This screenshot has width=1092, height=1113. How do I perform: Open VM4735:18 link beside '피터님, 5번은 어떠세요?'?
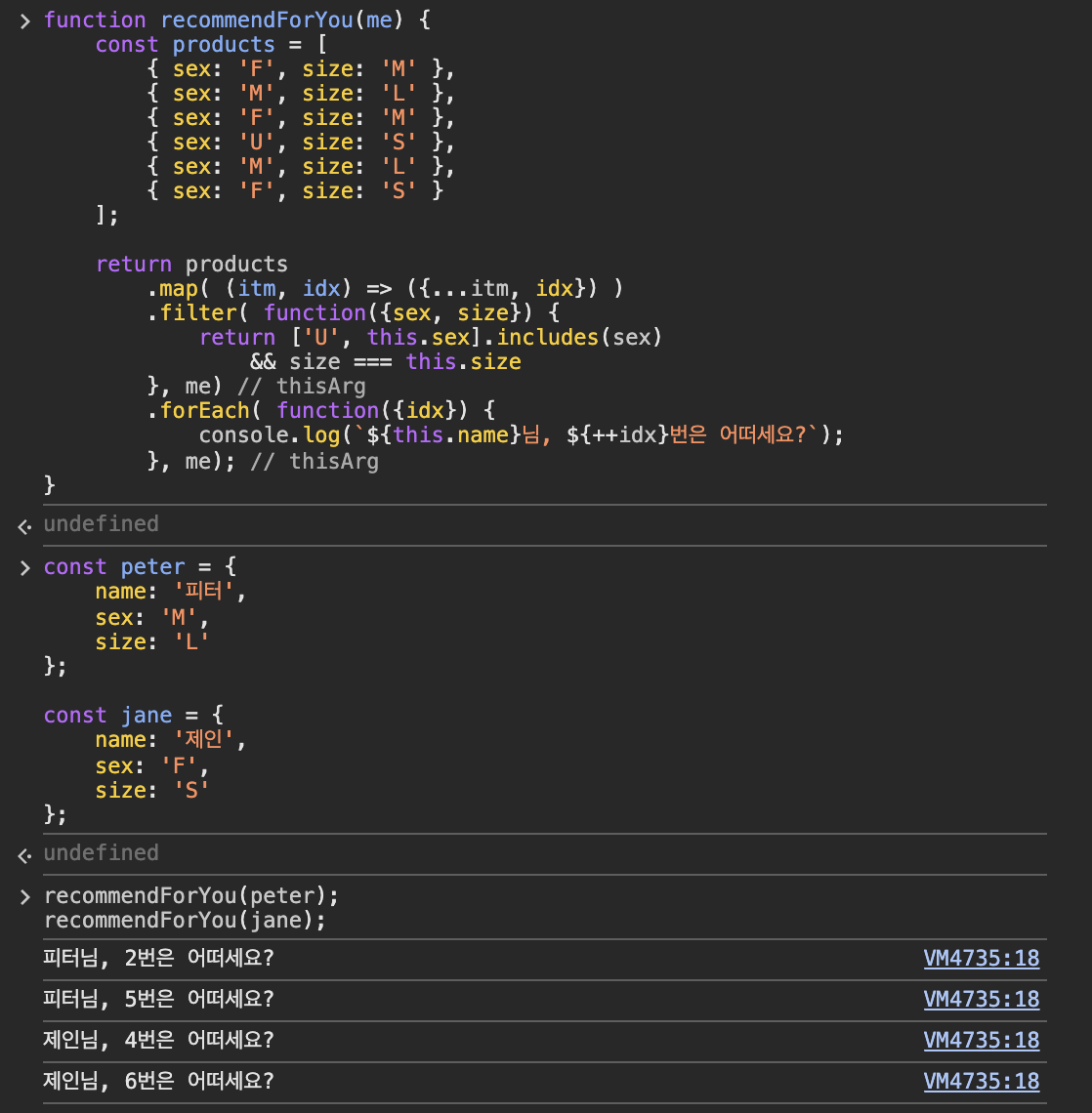click(982, 1000)
